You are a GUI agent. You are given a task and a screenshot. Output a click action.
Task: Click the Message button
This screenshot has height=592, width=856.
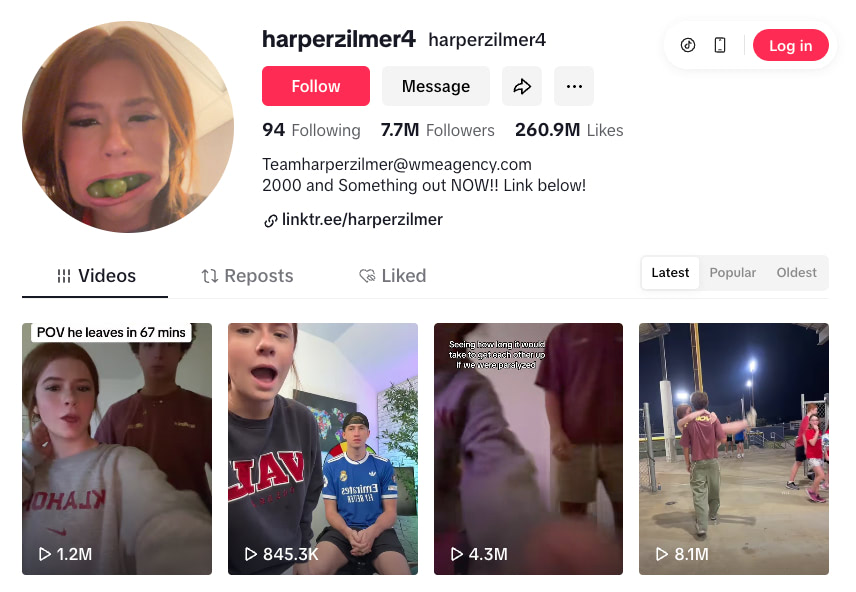tap(436, 86)
